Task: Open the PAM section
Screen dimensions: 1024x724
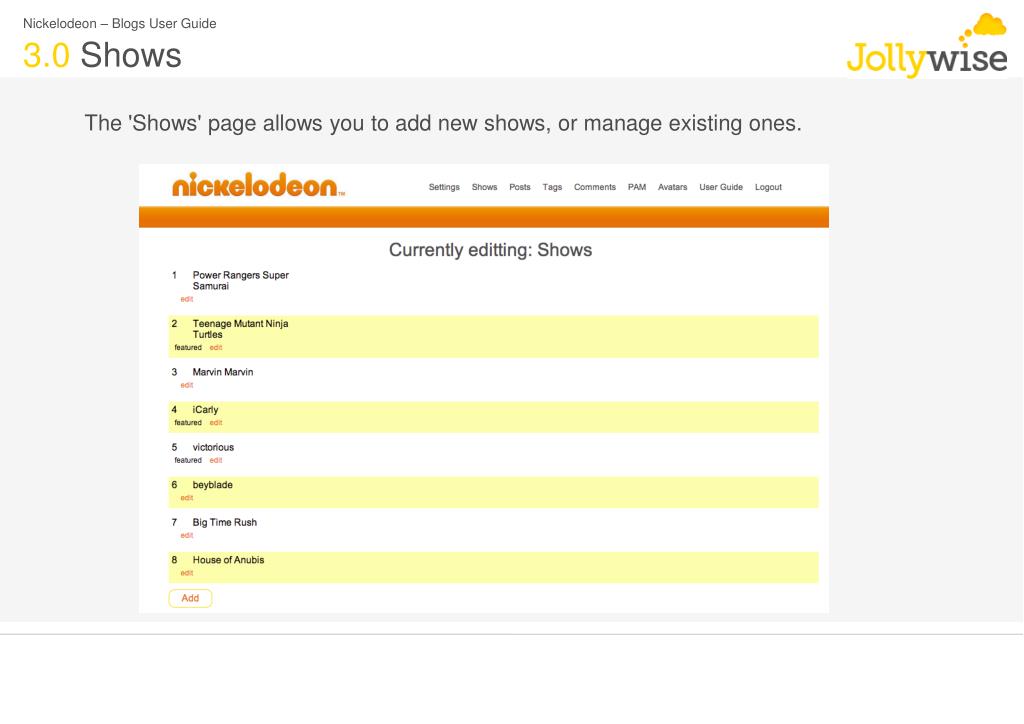Action: [x=637, y=187]
